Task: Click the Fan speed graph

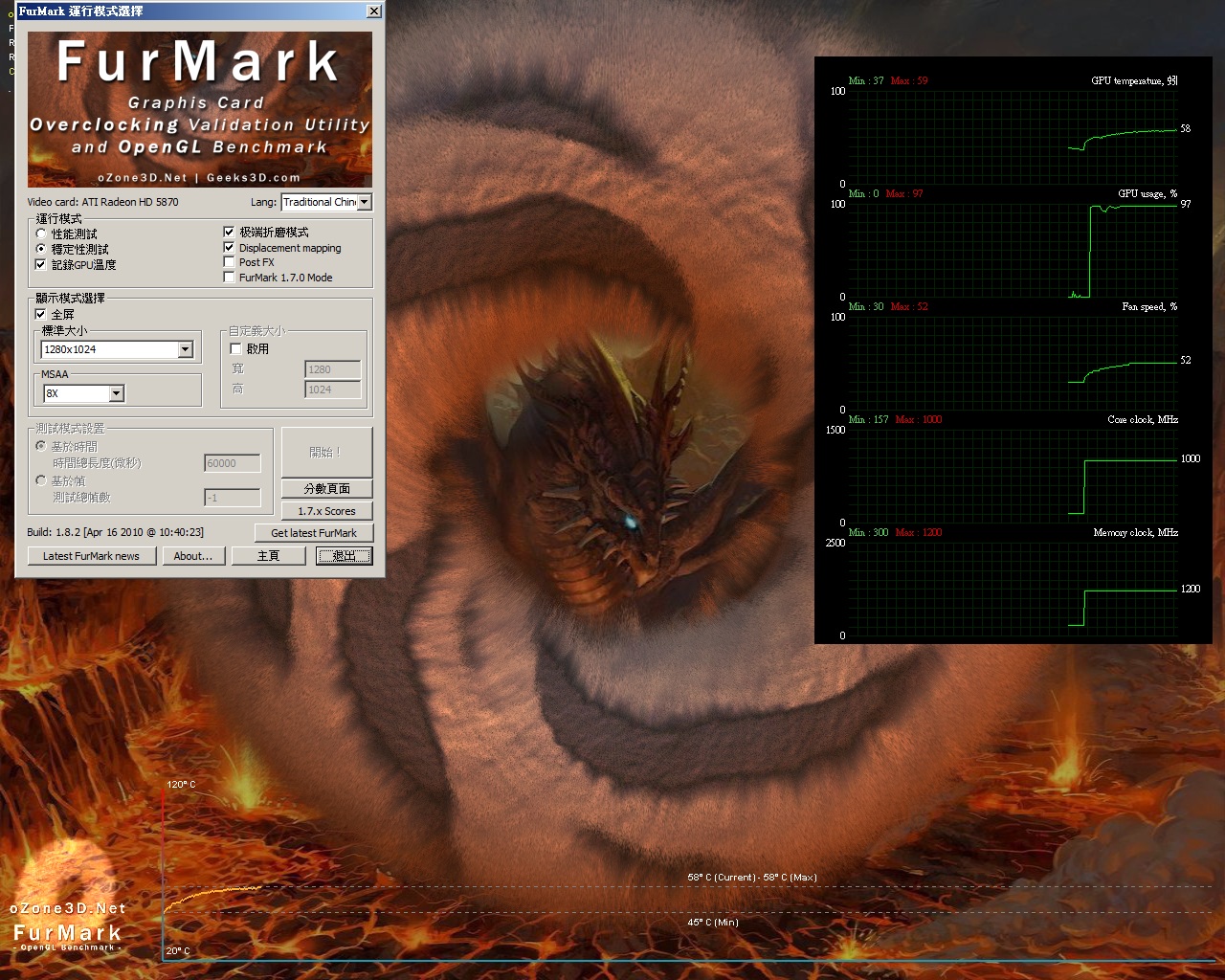Action: [x=1013, y=363]
